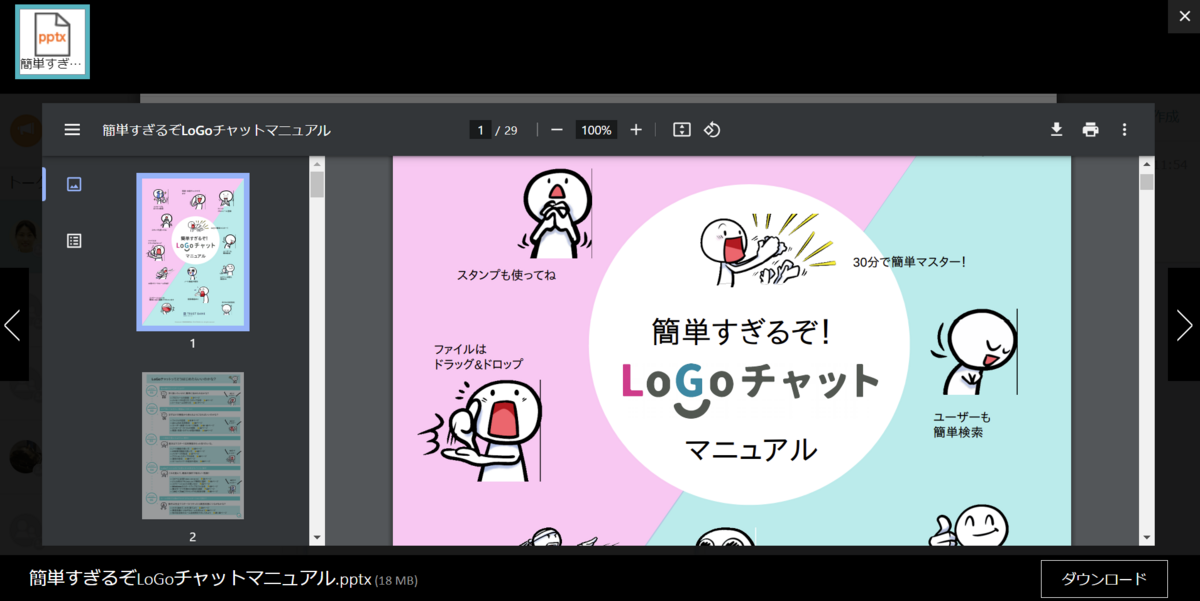Click the text ファイルはドラッグ&ドロップ

coord(478,357)
